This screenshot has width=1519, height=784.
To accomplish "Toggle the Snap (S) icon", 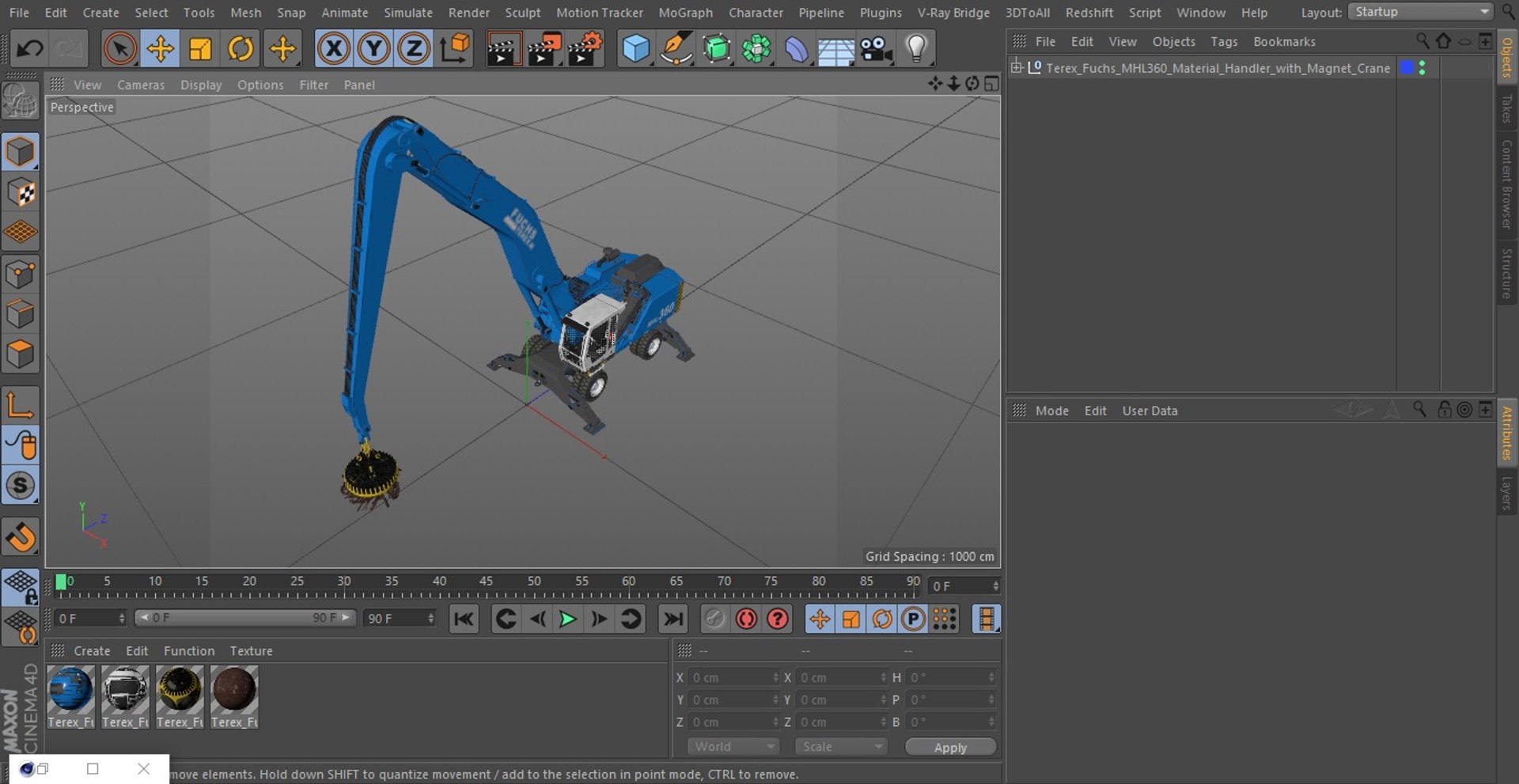I will (x=21, y=486).
